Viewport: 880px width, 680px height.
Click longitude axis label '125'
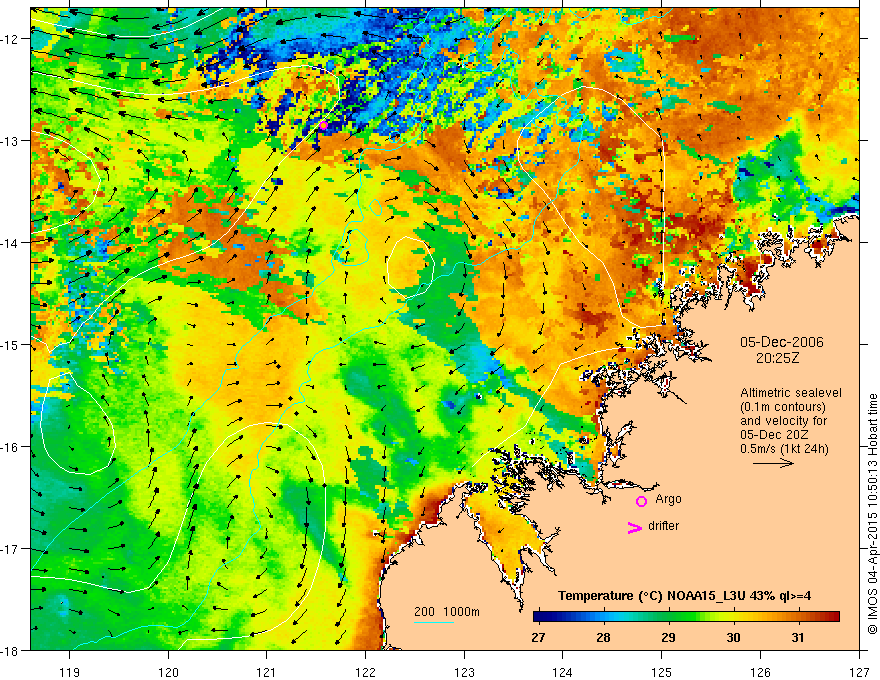[662, 672]
